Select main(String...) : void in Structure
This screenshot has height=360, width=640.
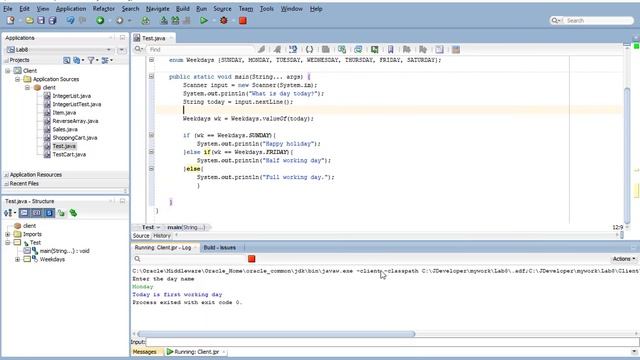click(x=64, y=251)
